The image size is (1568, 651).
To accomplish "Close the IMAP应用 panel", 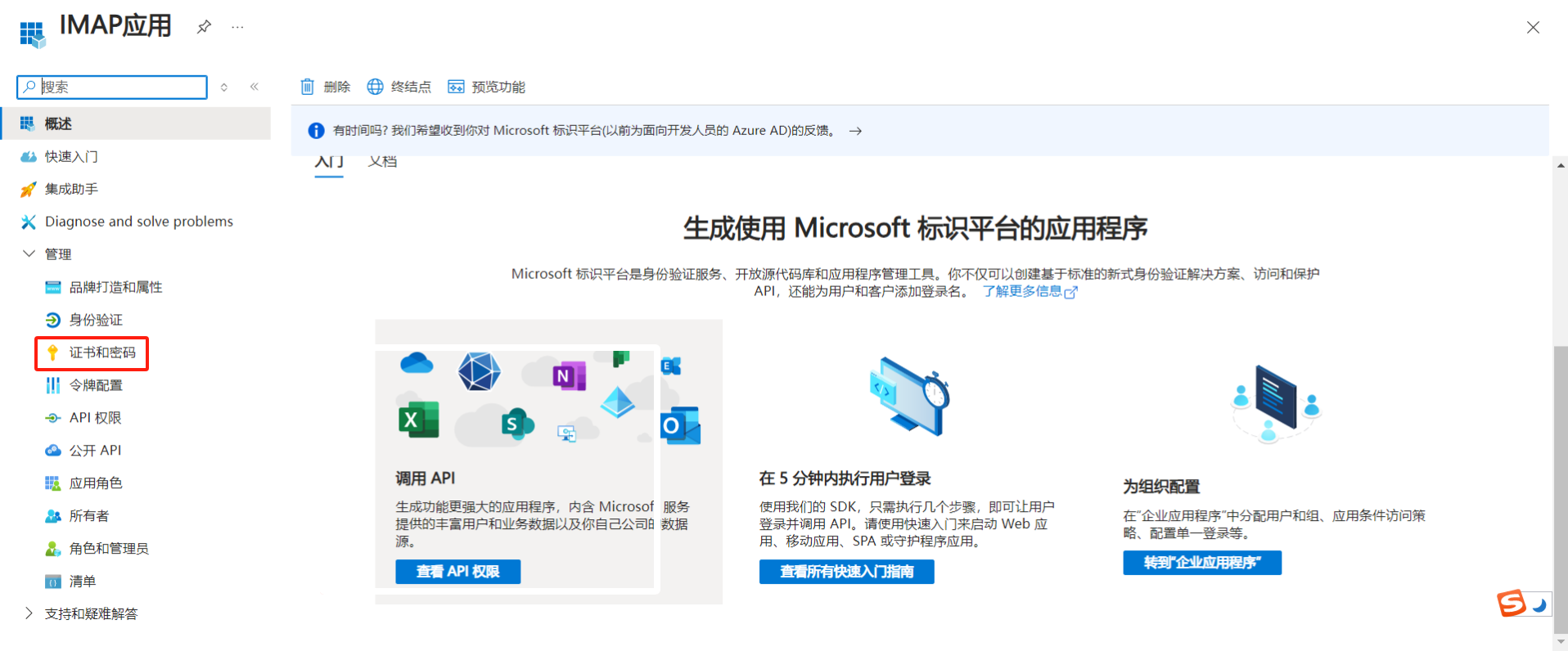I will [x=1533, y=27].
